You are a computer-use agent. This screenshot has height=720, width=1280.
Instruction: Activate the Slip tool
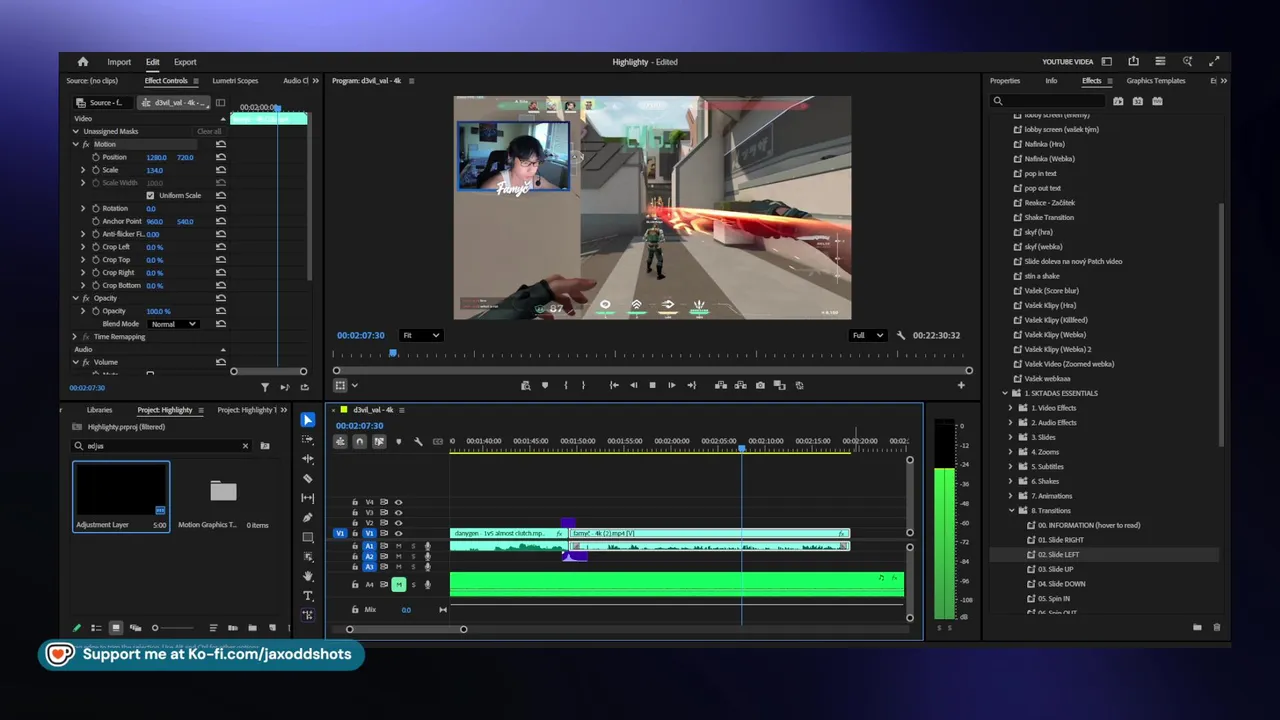308,498
